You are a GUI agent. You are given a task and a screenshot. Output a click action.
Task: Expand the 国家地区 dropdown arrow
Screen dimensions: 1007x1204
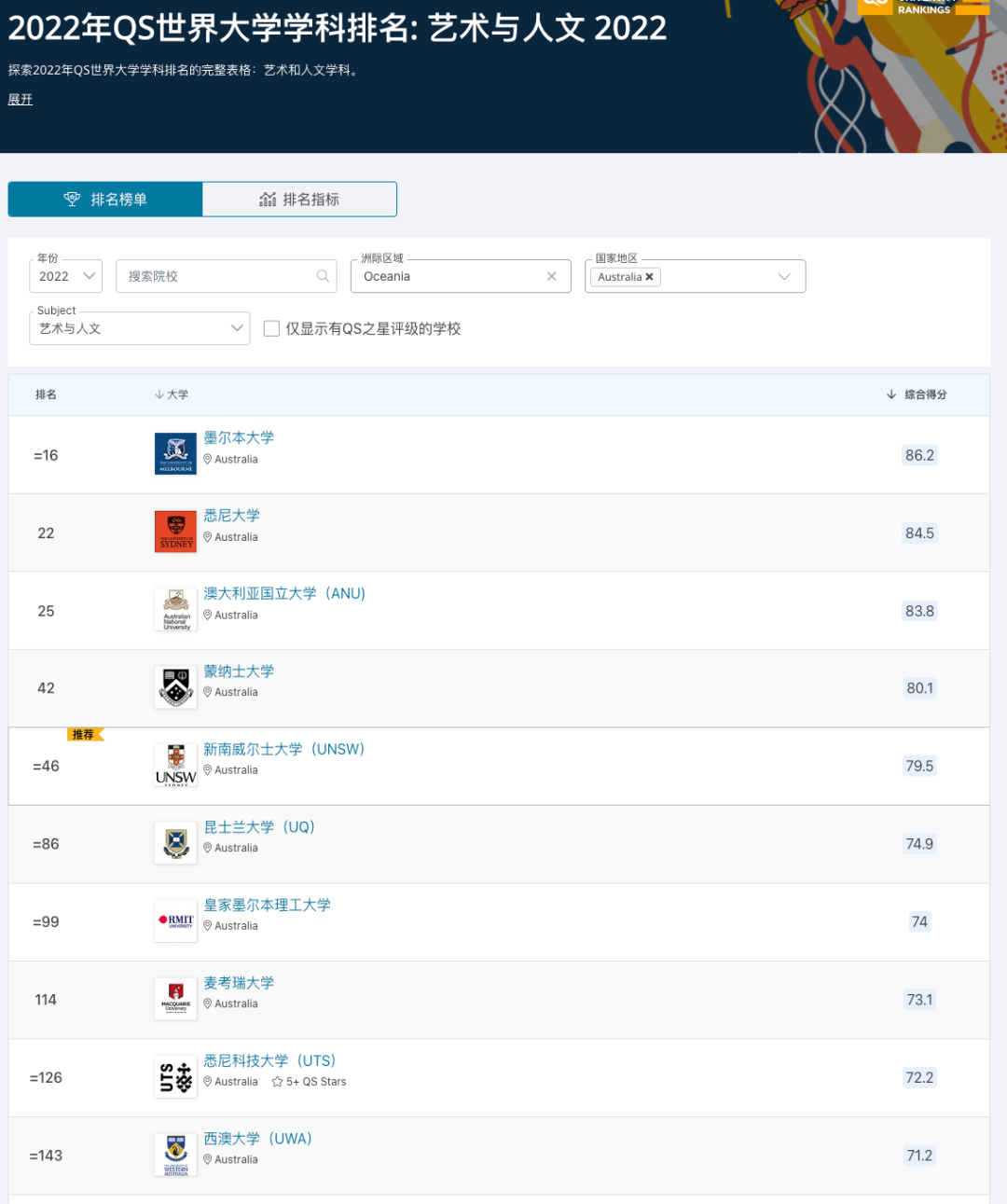[x=784, y=277]
